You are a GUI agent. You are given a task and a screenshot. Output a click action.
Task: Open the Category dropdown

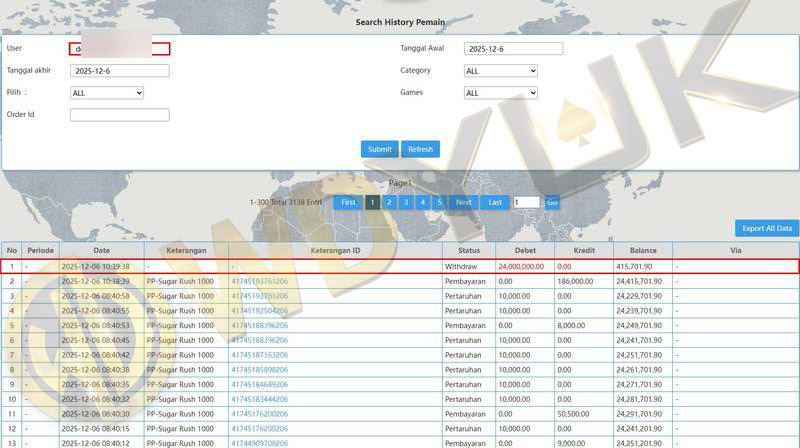501,71
